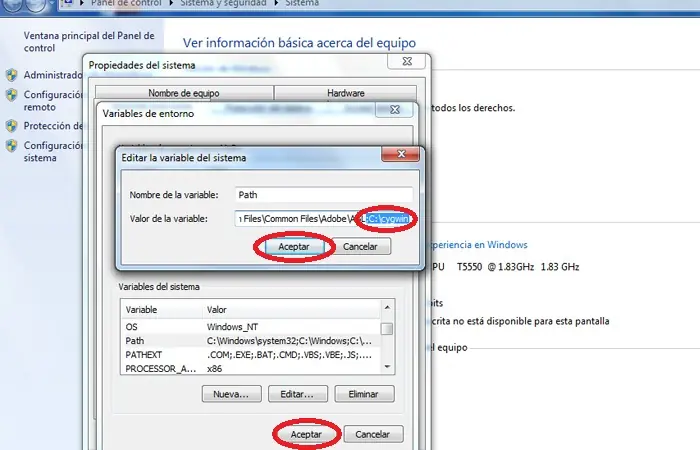Image resolution: width=700 pixels, height=450 pixels.
Task: Click the Editar... button
Action: pos(297,394)
